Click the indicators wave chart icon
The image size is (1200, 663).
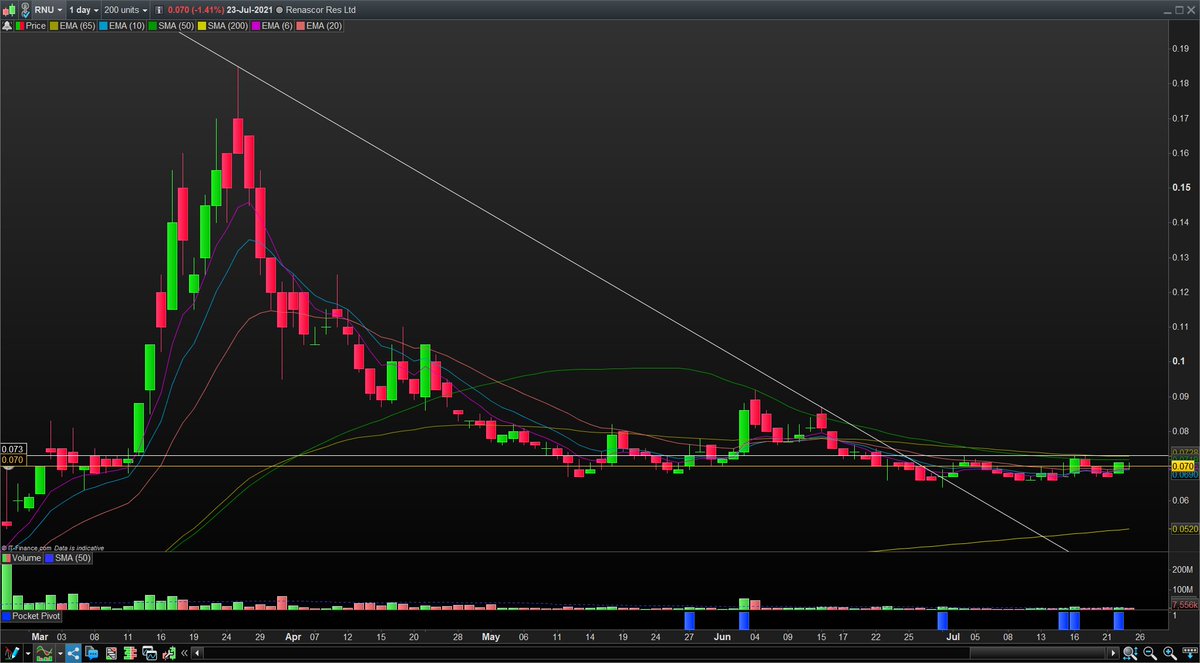44,652
